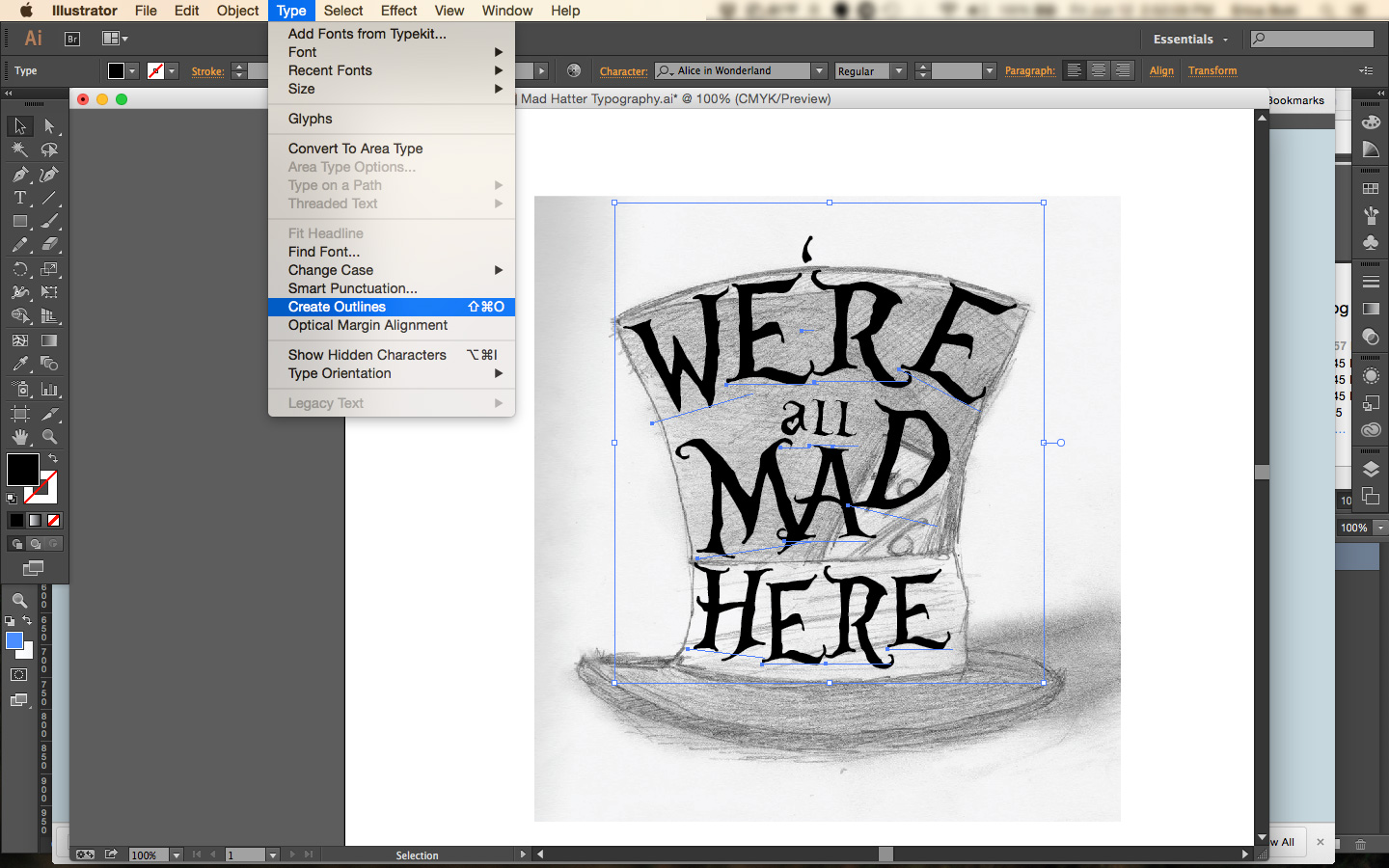
Task: Select the Paintbrush tool
Action: [x=49, y=221]
